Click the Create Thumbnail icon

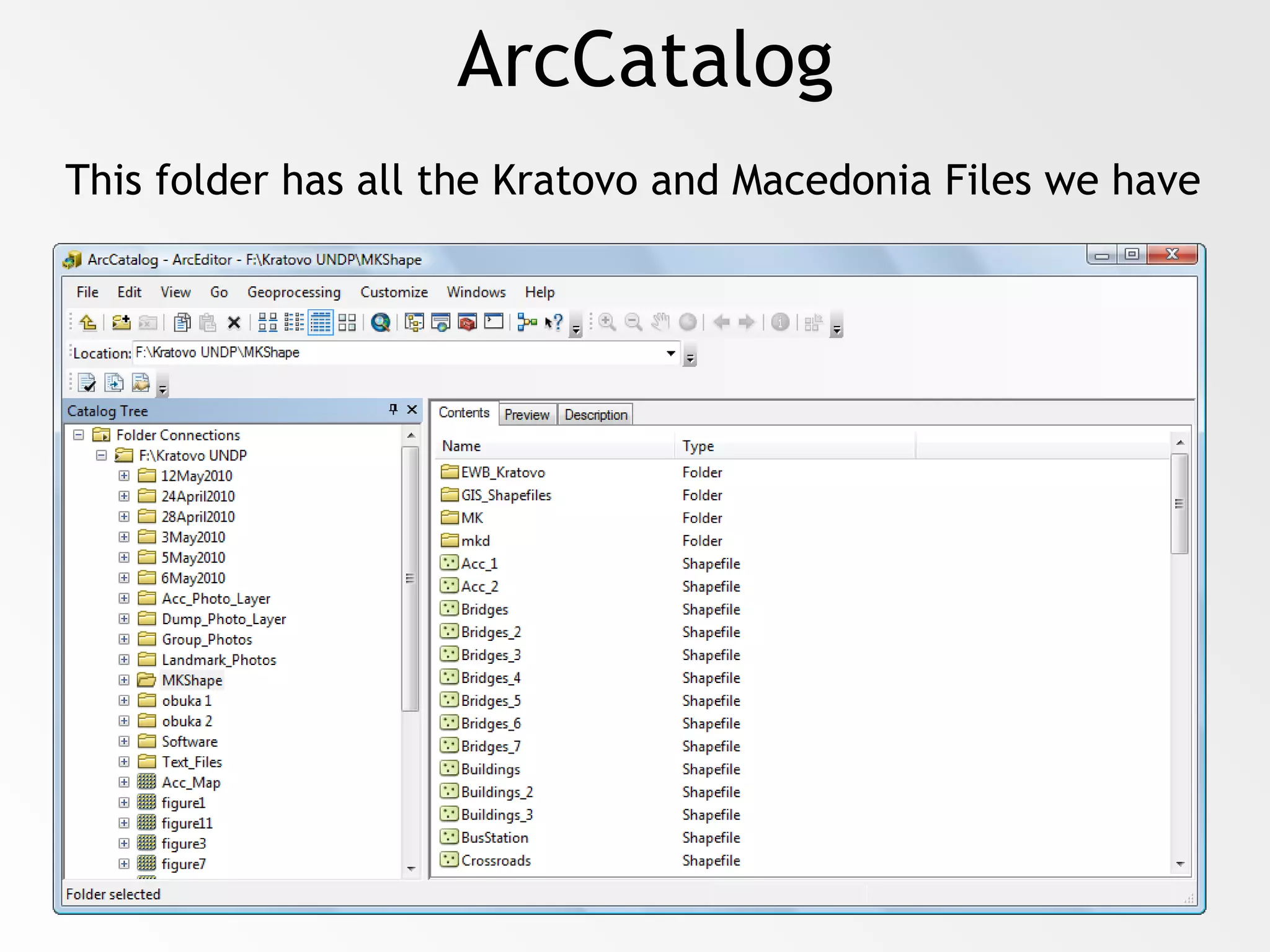click(813, 323)
